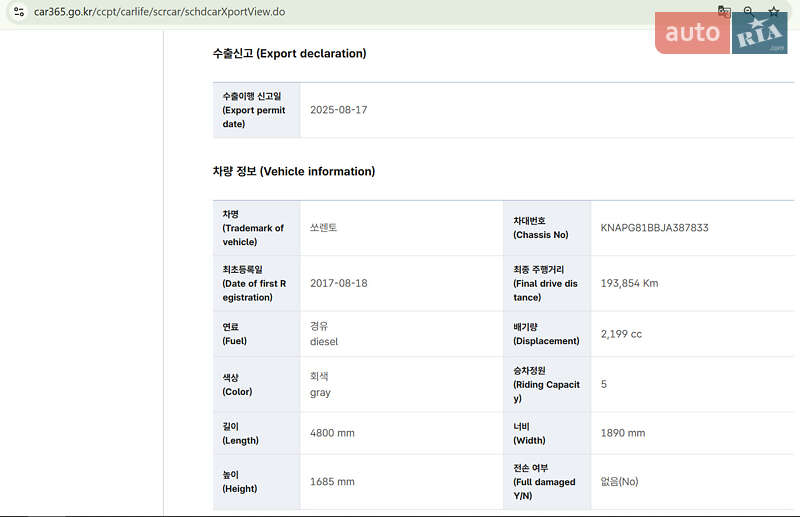Viewport: 800px width, 517px height.
Task: Click the zoom magnifier icon in address bar
Action: pyautogui.click(x=748, y=12)
